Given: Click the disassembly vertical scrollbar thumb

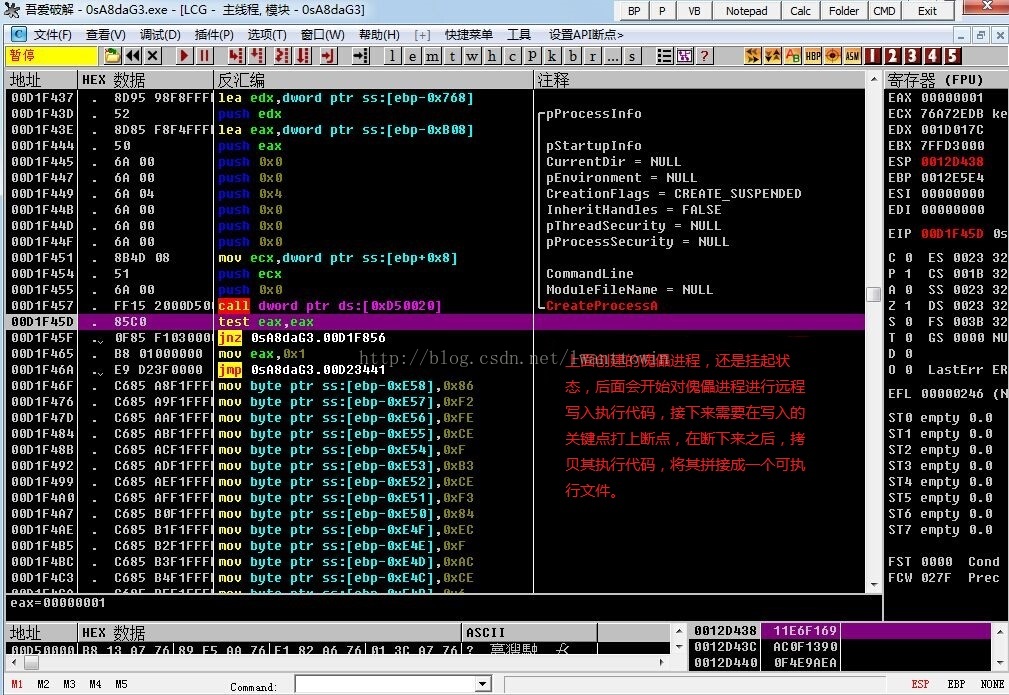Looking at the screenshot, I should click(873, 294).
